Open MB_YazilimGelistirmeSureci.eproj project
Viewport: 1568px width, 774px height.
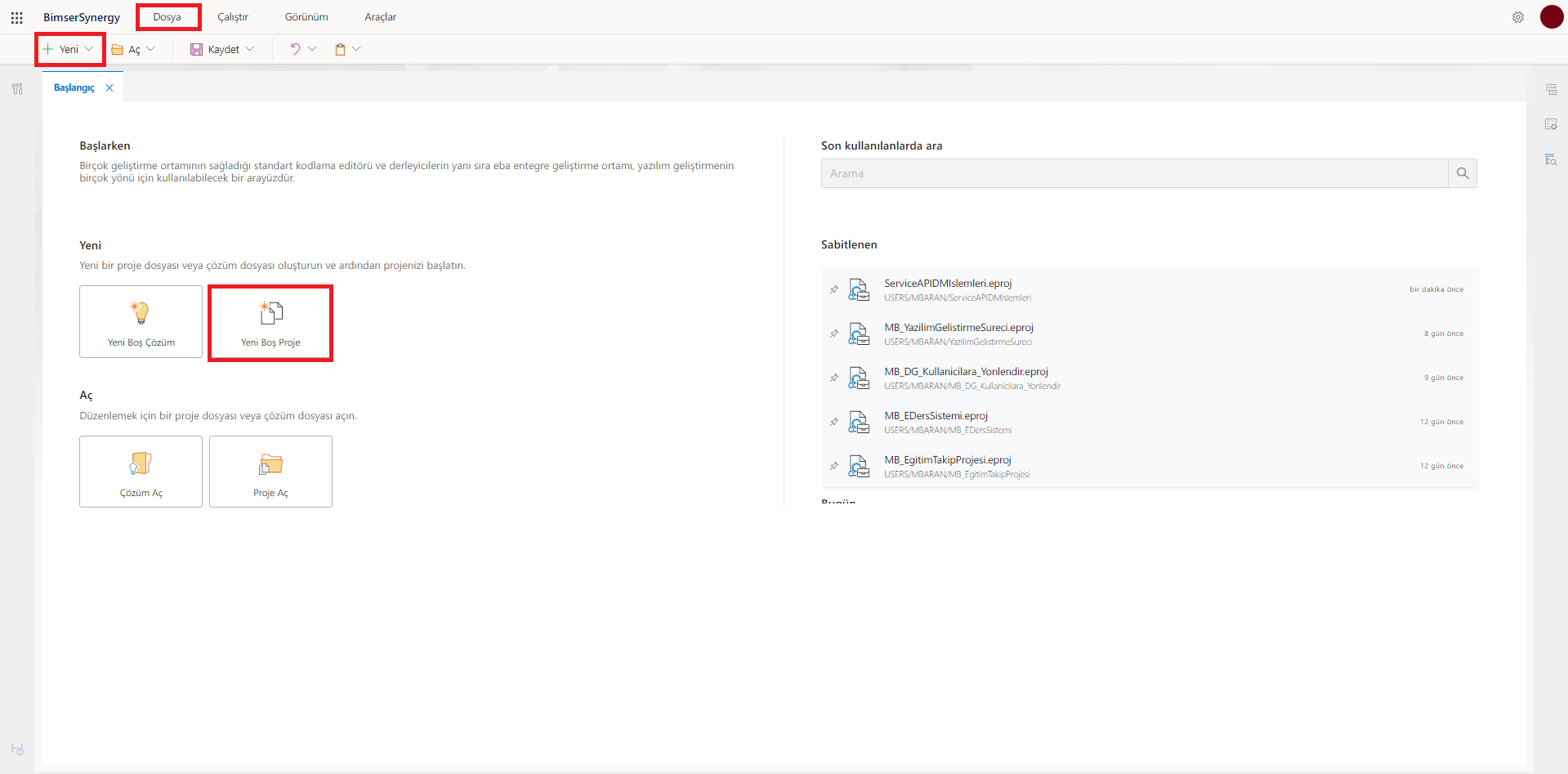click(x=958, y=328)
